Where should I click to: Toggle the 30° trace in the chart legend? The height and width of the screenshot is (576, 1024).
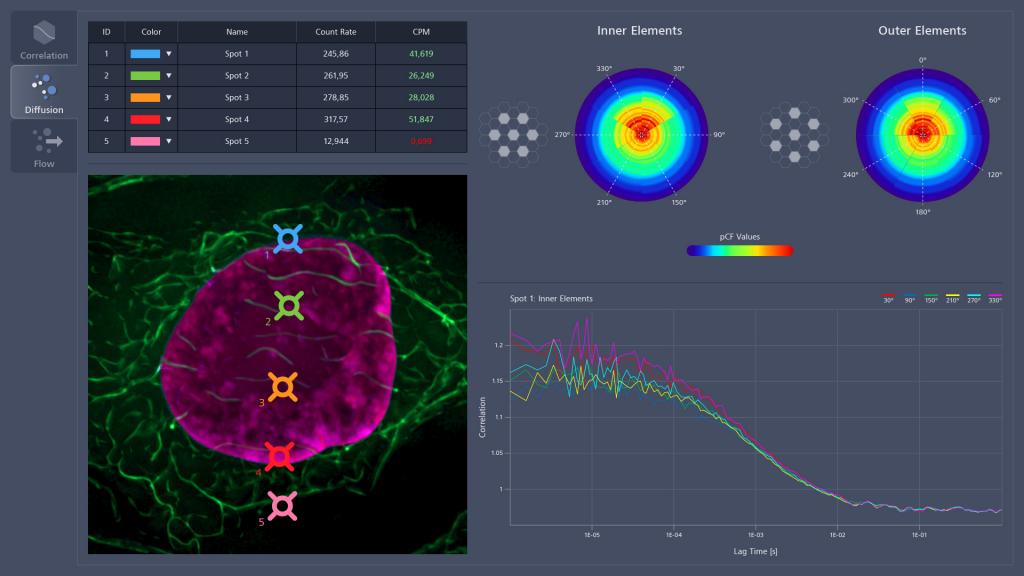(888, 298)
